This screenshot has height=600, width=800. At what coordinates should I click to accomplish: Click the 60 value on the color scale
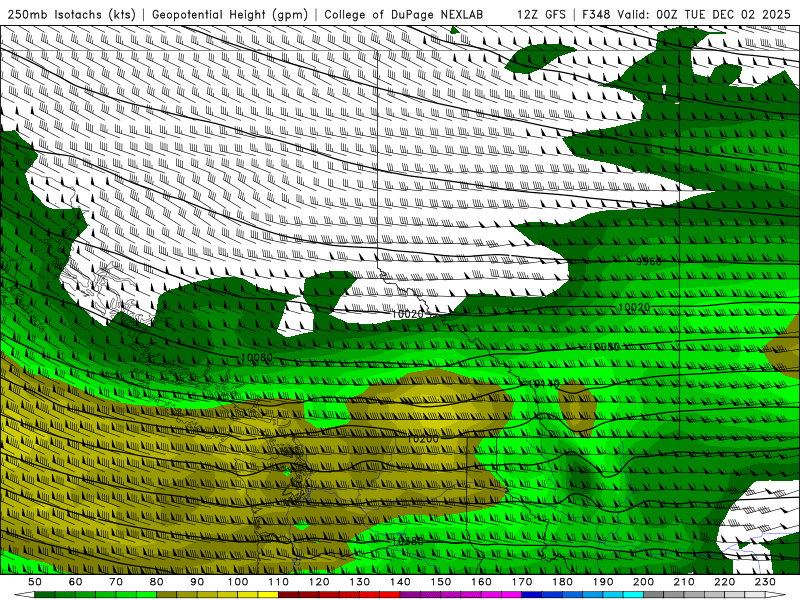75,582
